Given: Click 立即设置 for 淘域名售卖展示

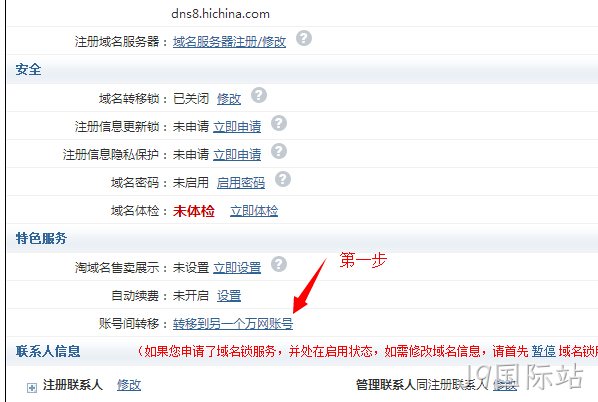Looking at the screenshot, I should (x=237, y=267).
